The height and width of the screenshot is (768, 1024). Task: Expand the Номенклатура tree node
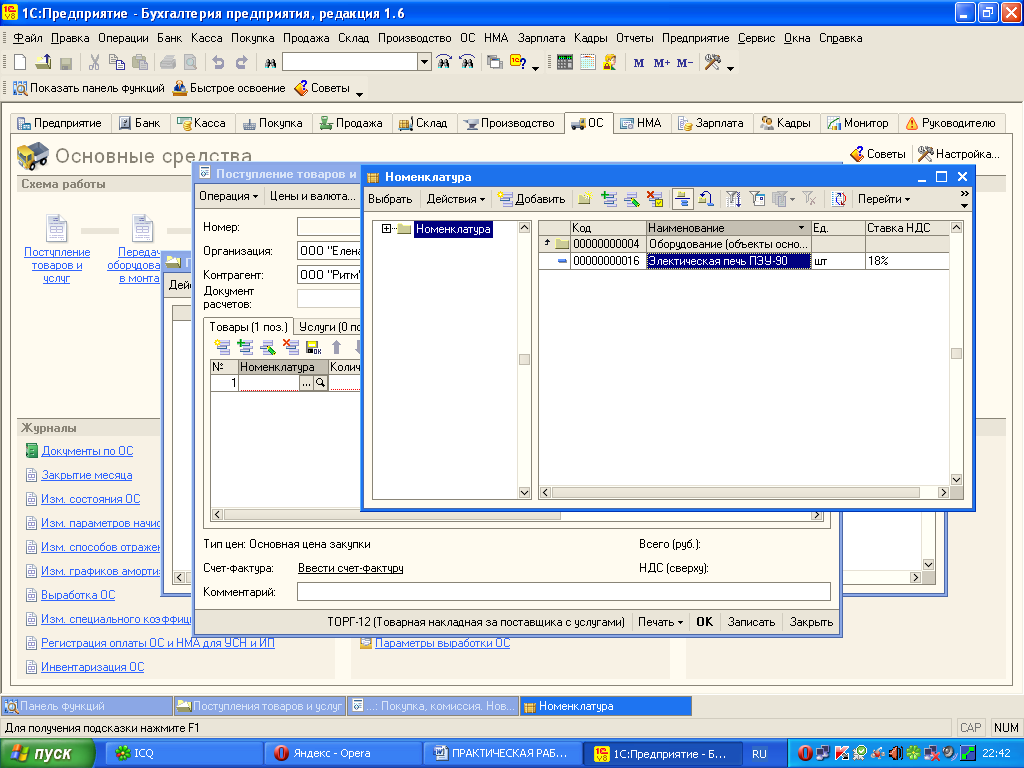pos(386,229)
